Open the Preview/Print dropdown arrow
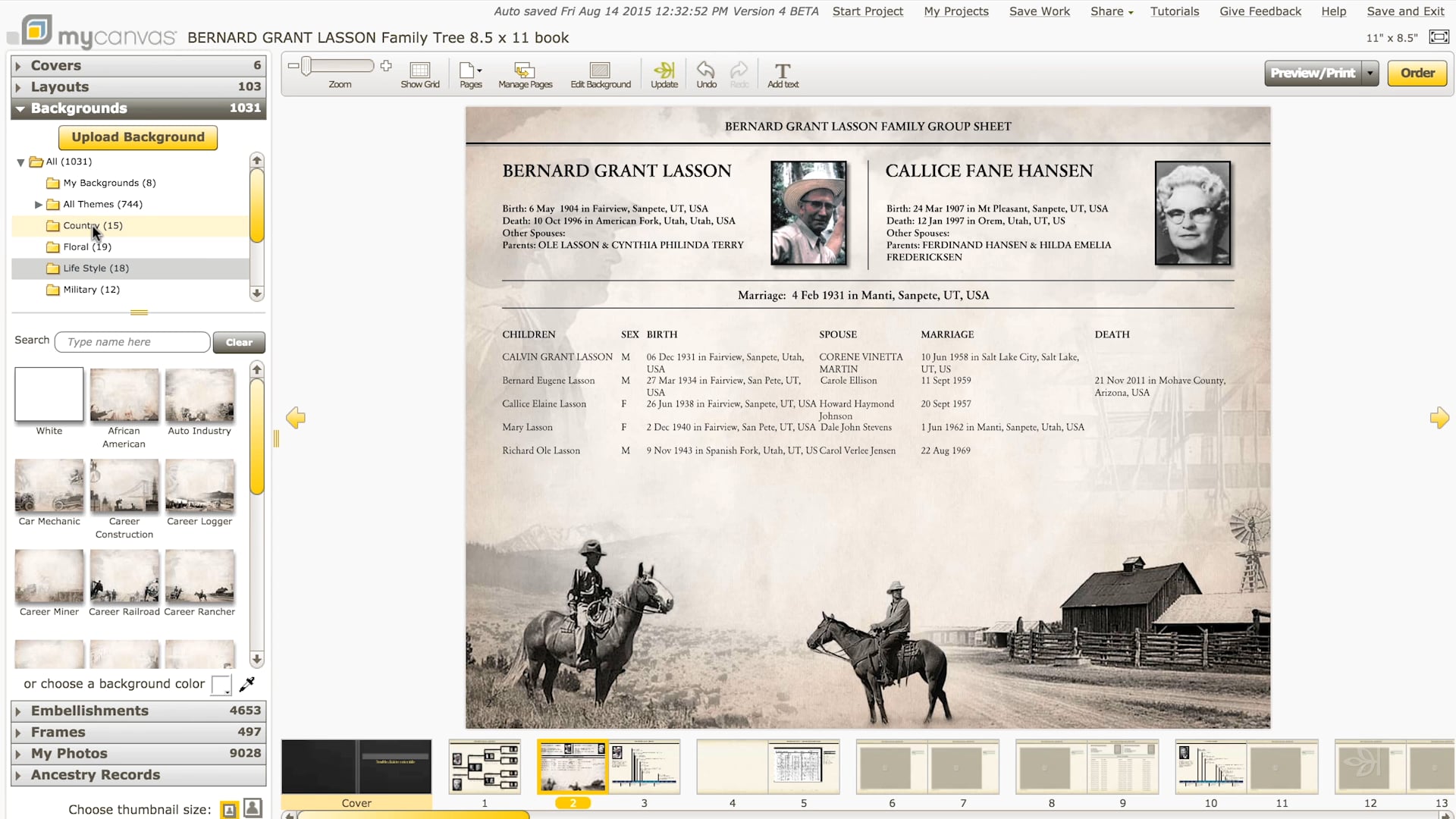The image size is (1456, 819). 1370,73
